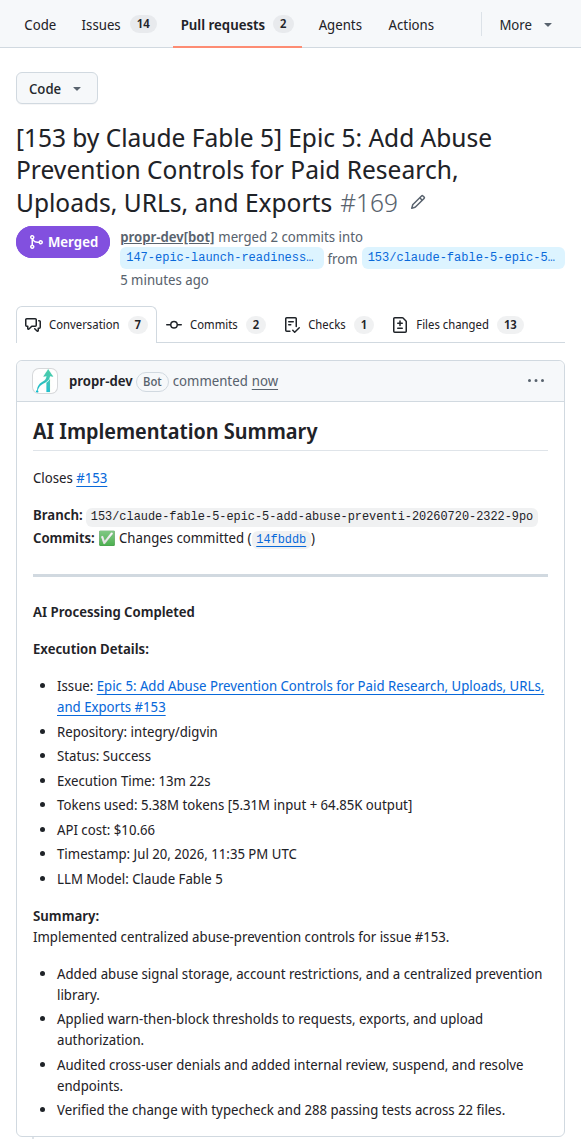The height and width of the screenshot is (1139, 581).
Task: Switch to the Checks tab
Action: (x=328, y=325)
